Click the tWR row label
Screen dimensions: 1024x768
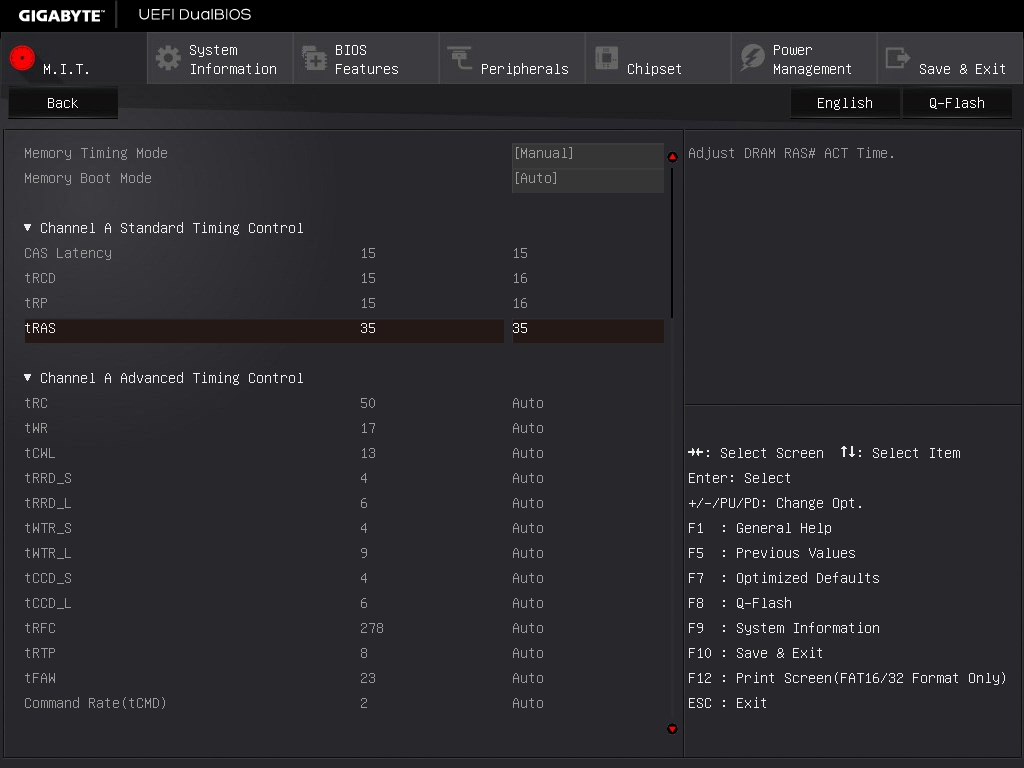pyautogui.click(x=36, y=428)
